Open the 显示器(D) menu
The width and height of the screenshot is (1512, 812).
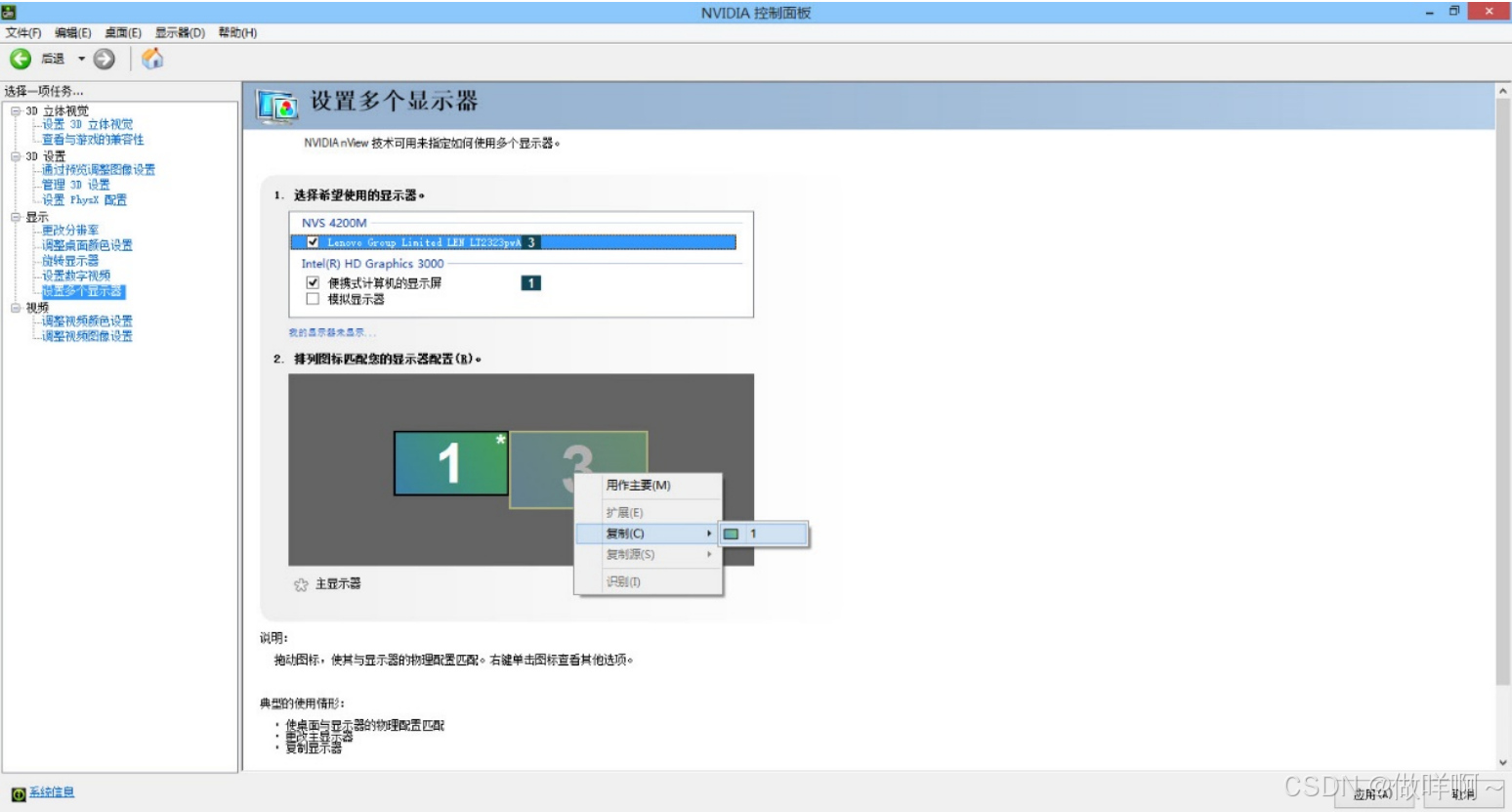[x=180, y=32]
